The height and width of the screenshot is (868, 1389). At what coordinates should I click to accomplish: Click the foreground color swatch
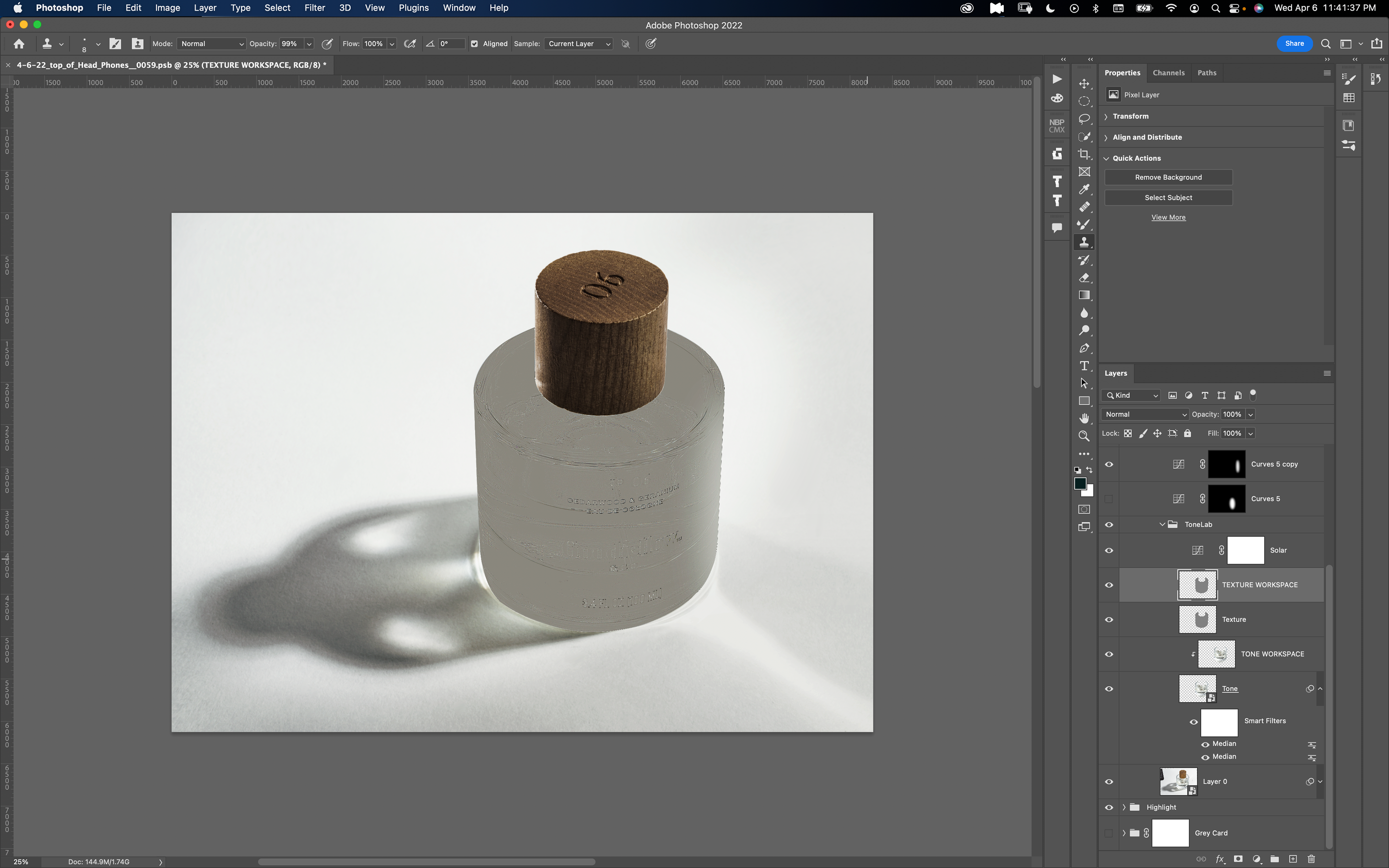(1080, 484)
